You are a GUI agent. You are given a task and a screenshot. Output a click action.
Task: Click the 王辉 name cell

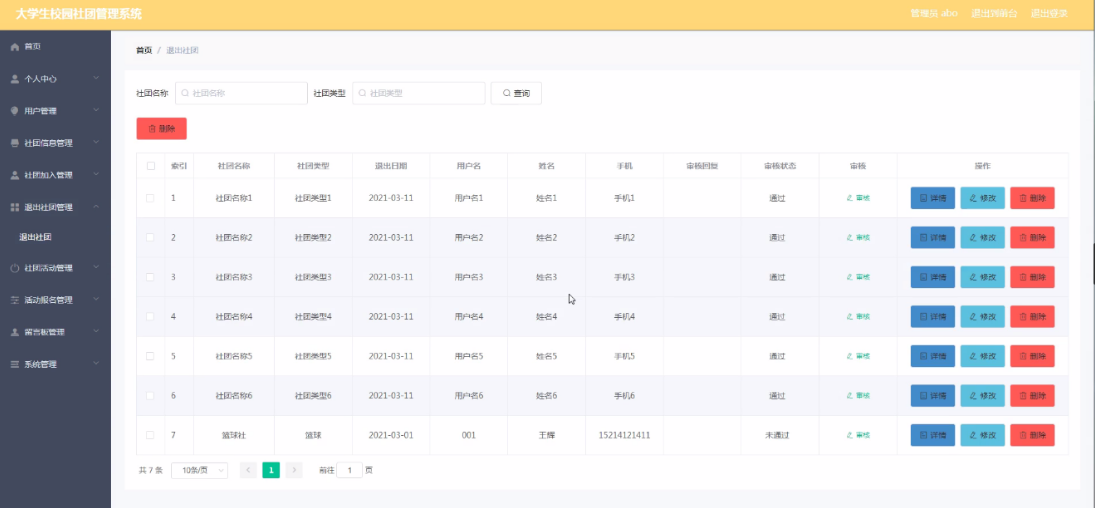tap(546, 435)
